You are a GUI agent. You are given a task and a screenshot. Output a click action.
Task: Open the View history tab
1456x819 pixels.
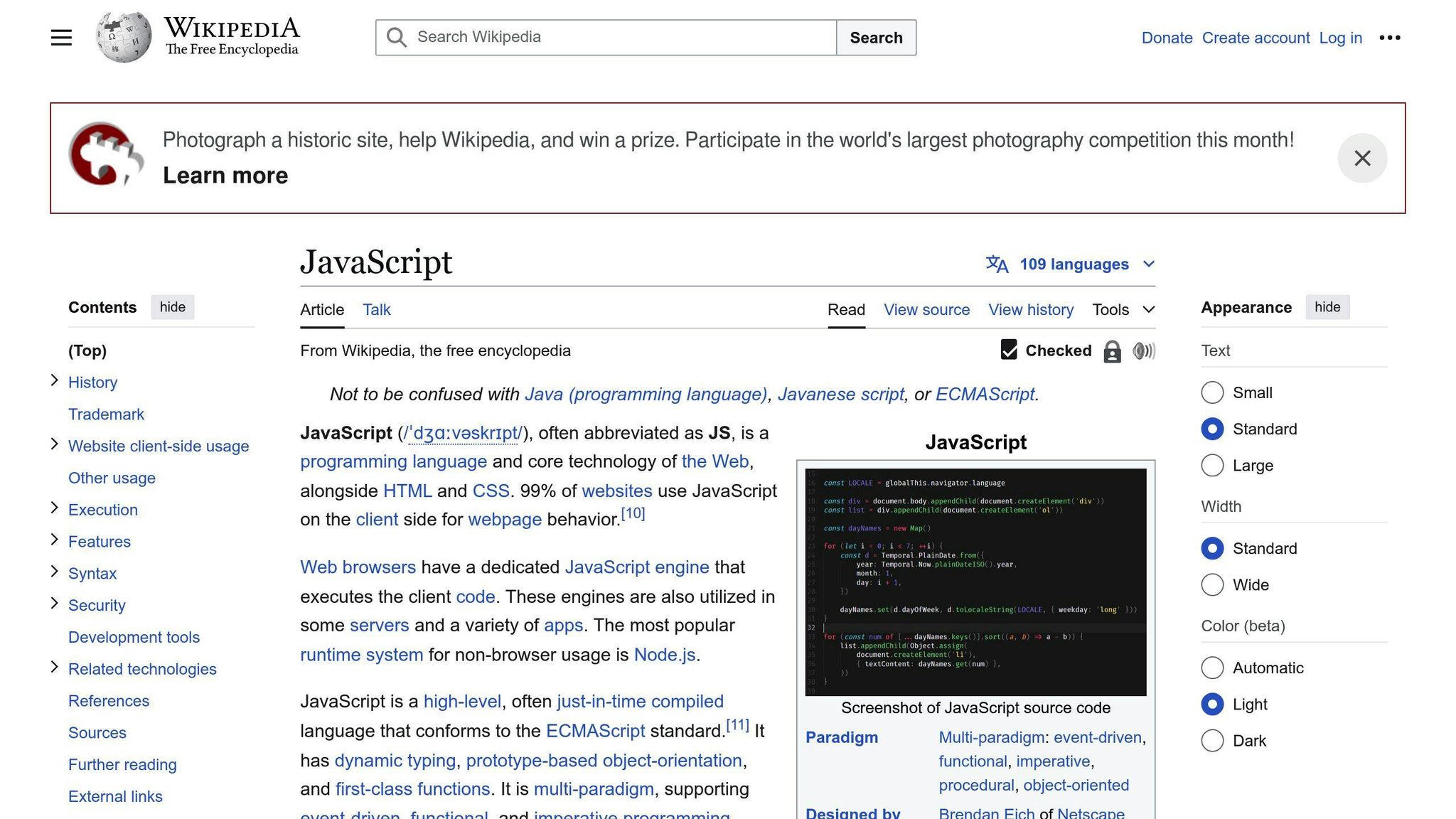tap(1031, 309)
